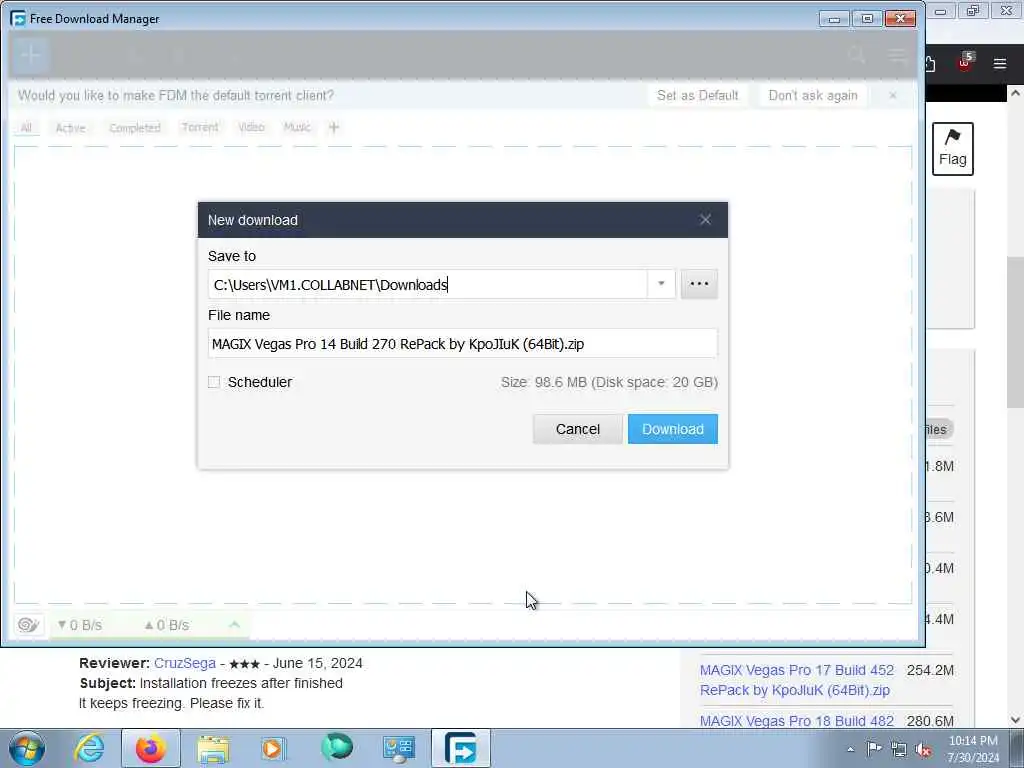
Task: Click Free Download Manager taskbar icon
Action: [460, 748]
